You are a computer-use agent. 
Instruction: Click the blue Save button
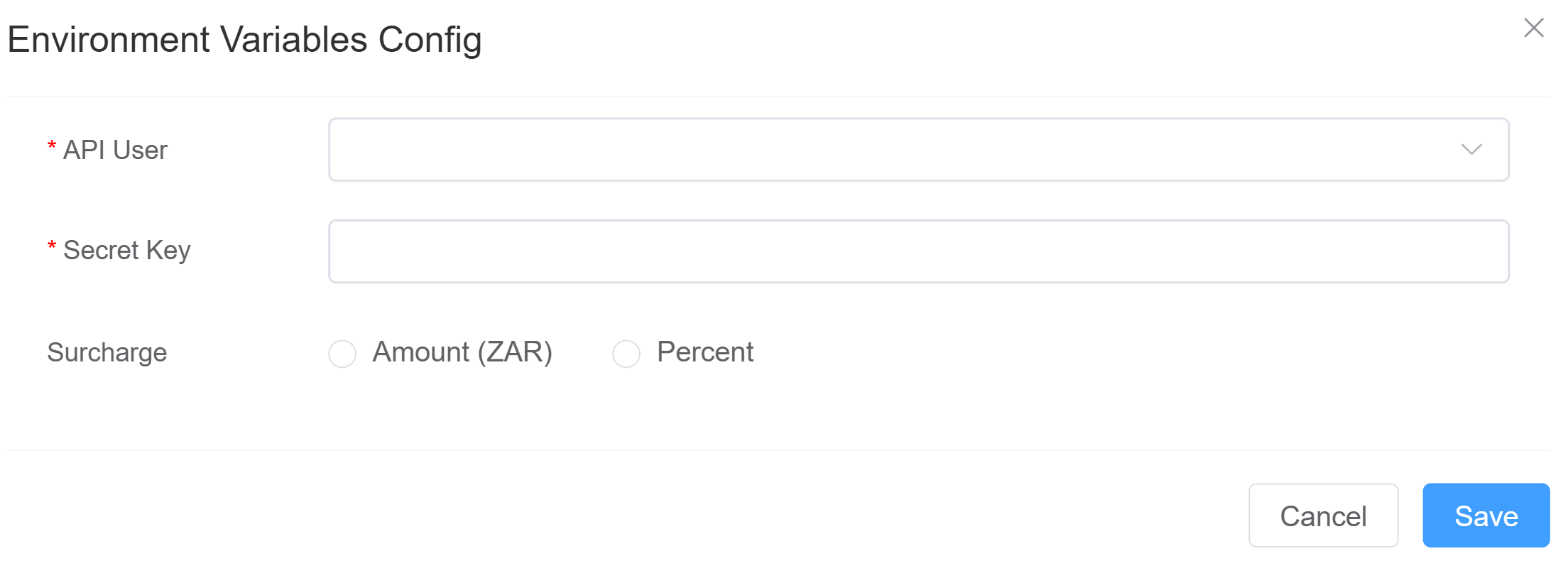point(1486,516)
